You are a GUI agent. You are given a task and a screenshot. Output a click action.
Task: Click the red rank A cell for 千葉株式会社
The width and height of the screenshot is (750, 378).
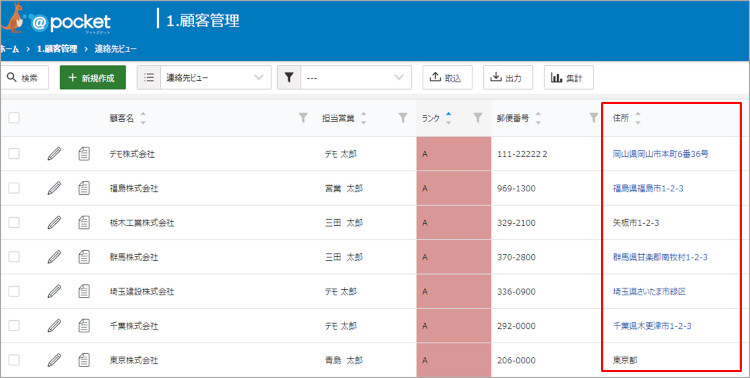pyautogui.click(x=453, y=326)
